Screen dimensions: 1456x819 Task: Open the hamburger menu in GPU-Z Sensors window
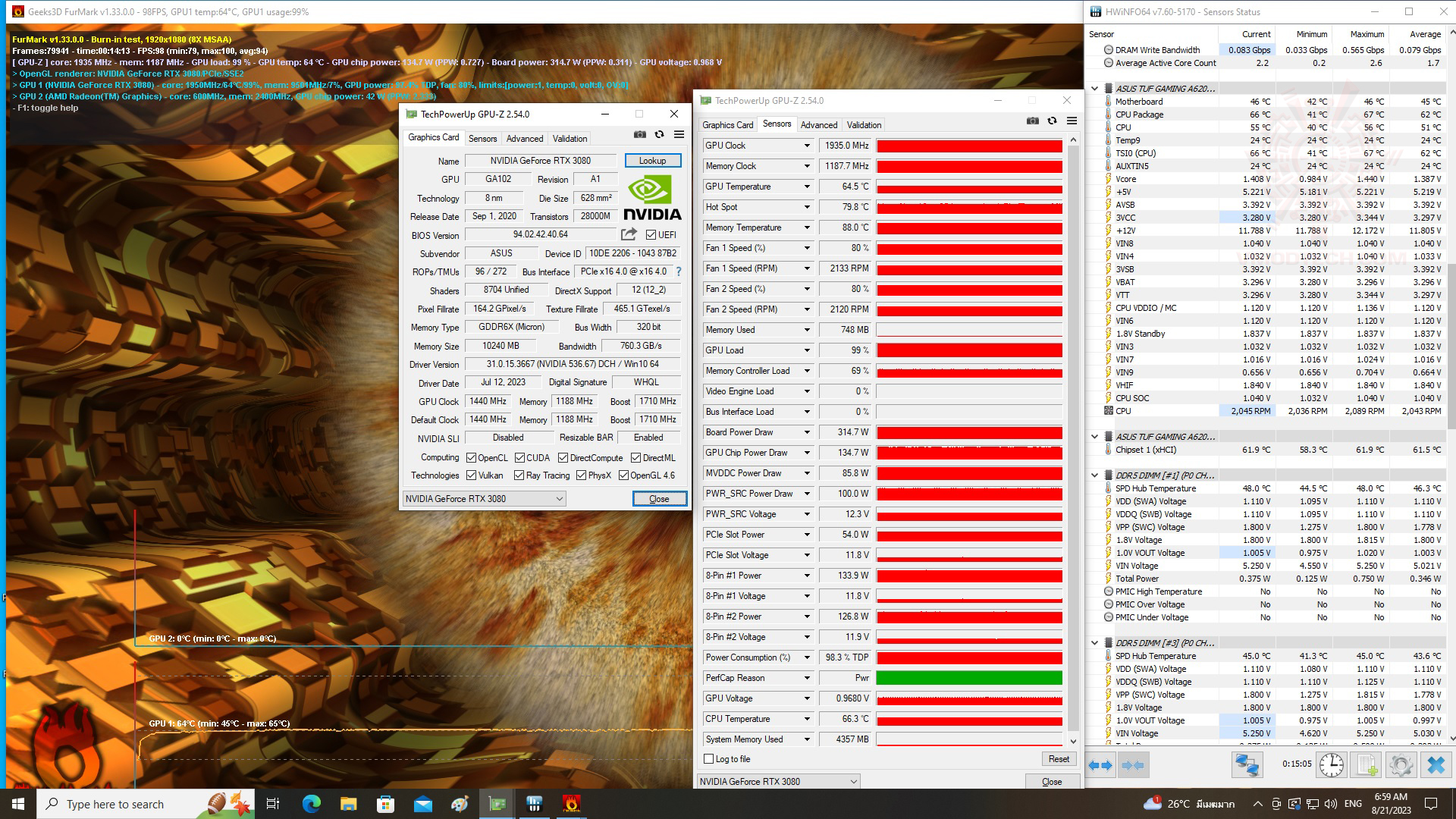point(1072,121)
